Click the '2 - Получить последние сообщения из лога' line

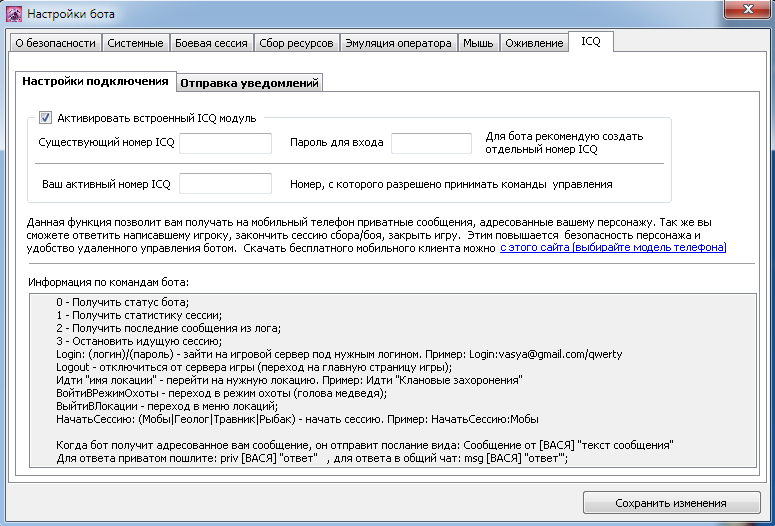(x=169, y=328)
